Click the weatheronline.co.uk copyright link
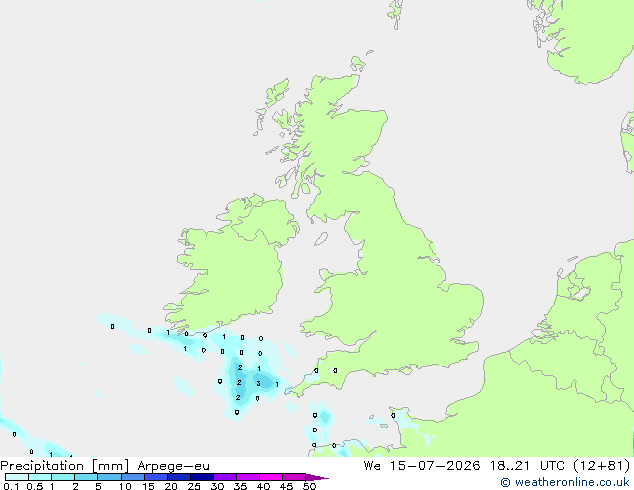 point(565,482)
